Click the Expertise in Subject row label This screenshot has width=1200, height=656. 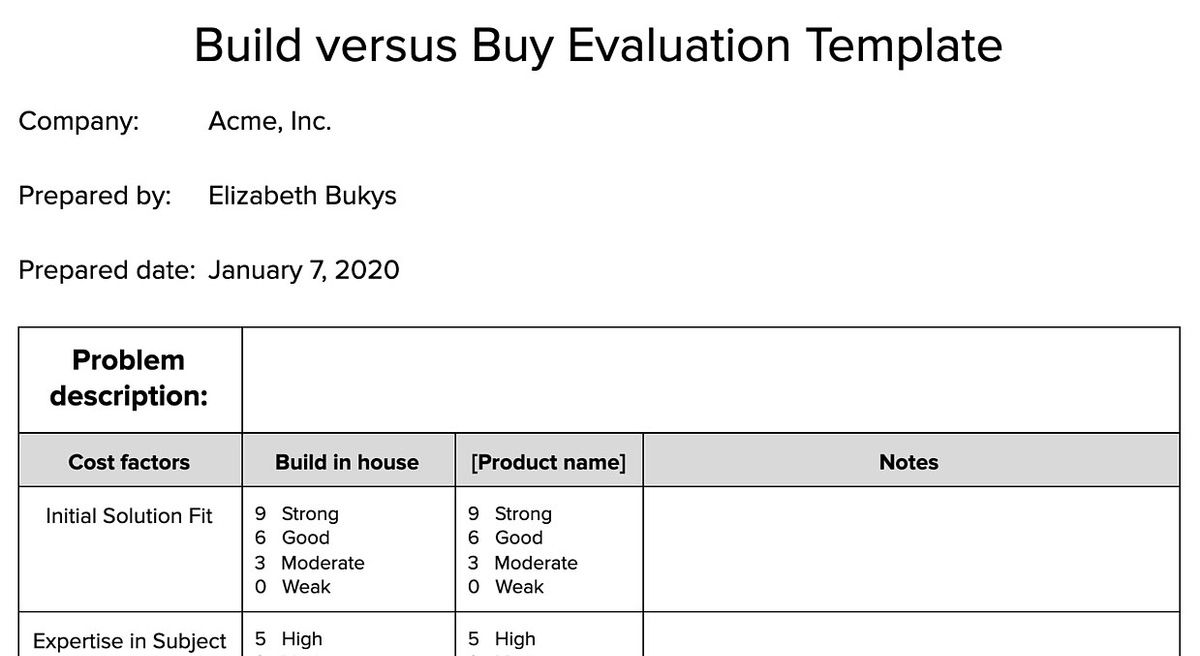coord(129,641)
